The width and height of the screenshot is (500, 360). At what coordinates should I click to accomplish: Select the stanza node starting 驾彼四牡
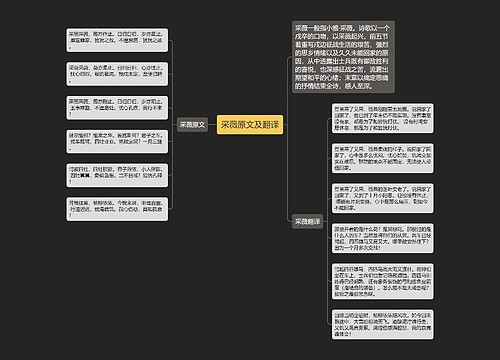[x=117, y=175]
